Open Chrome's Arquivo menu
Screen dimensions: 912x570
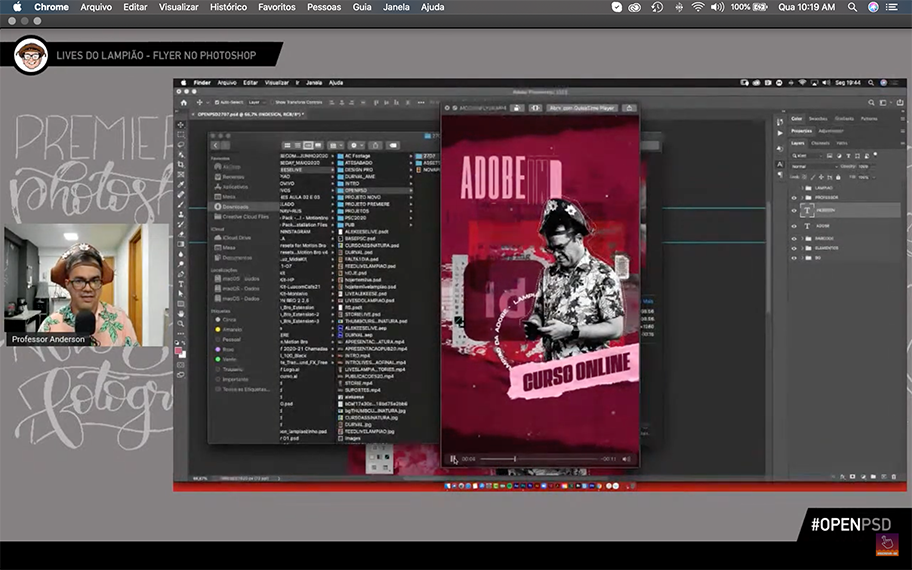[96, 7]
